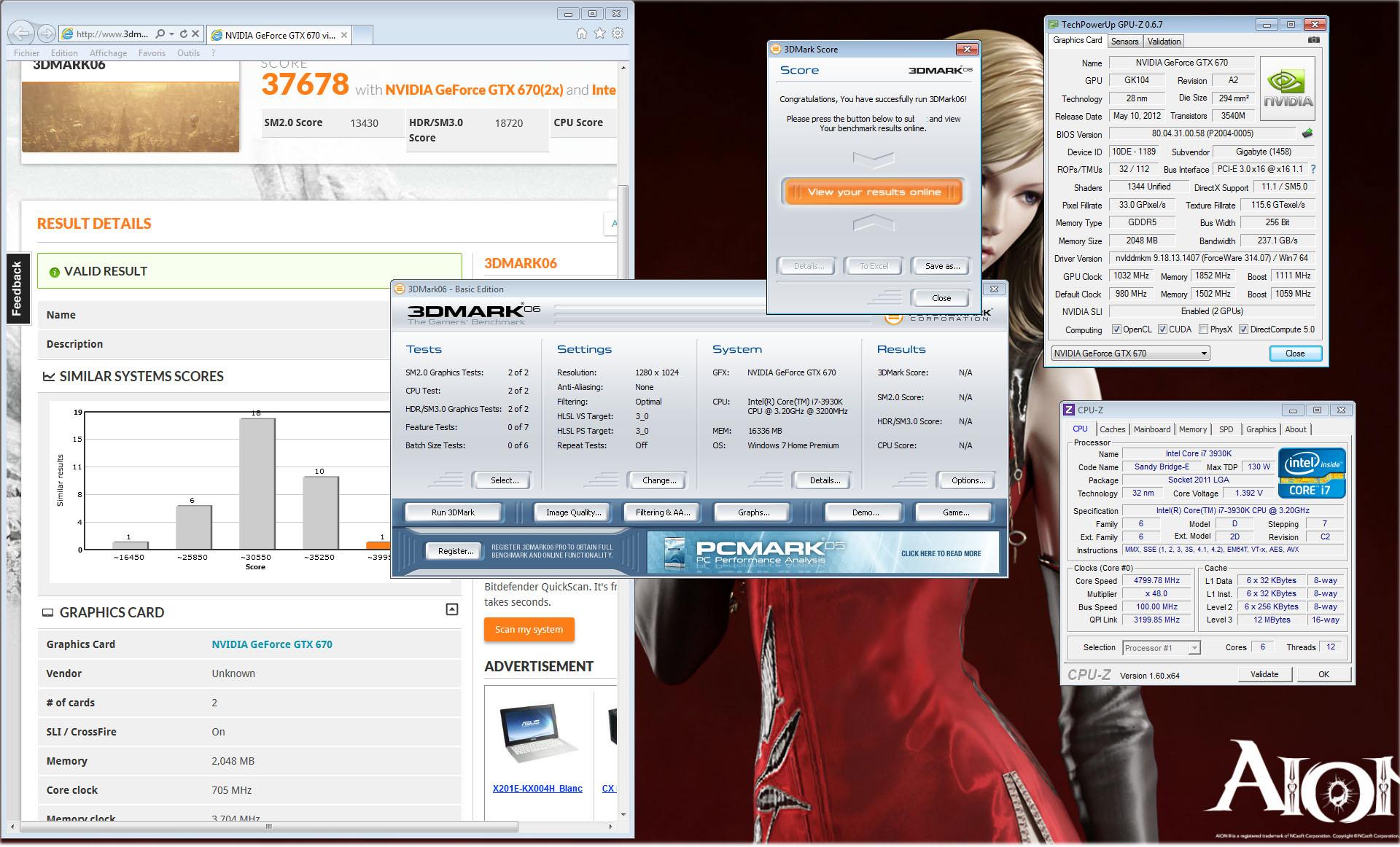Click the Run 3DMark button
Image resolution: width=1400 pixels, height=847 pixels.
[453, 512]
